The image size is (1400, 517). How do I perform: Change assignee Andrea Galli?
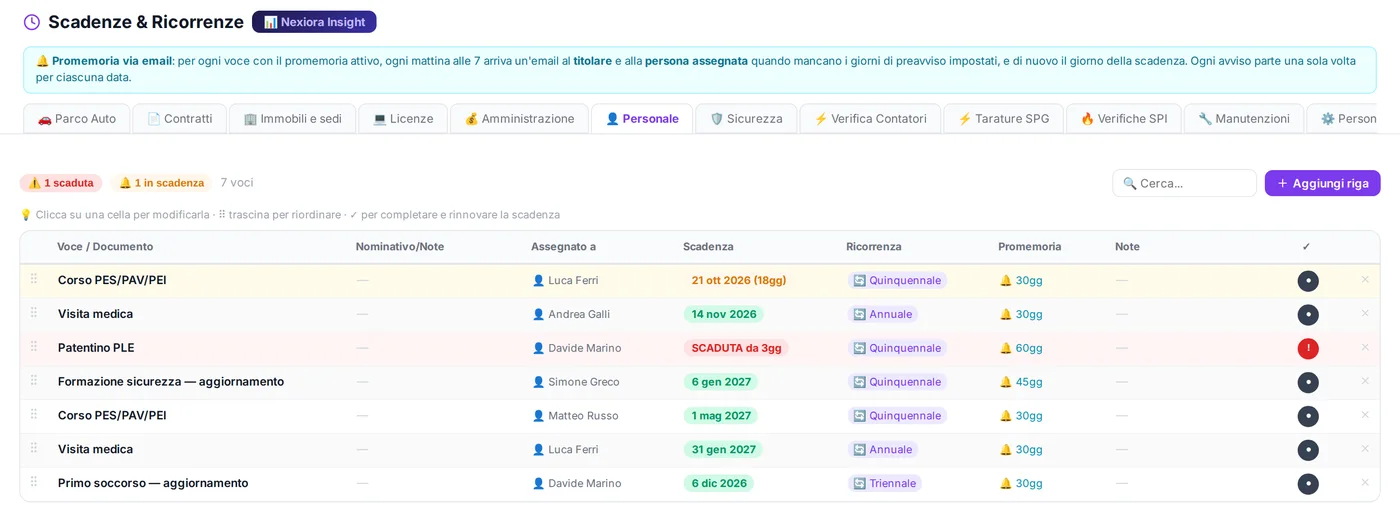click(x=571, y=314)
